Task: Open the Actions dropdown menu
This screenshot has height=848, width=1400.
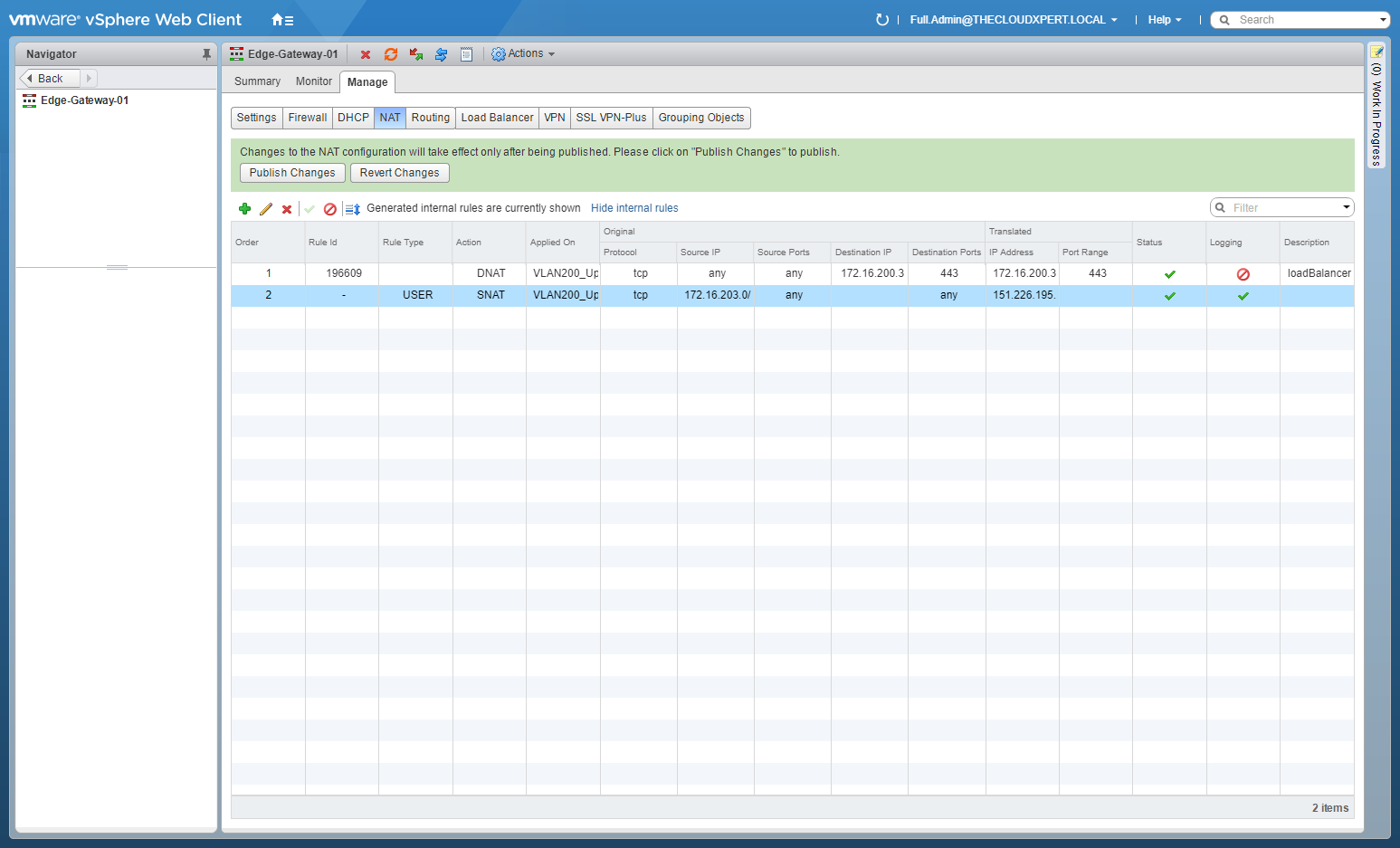Action: tap(523, 54)
